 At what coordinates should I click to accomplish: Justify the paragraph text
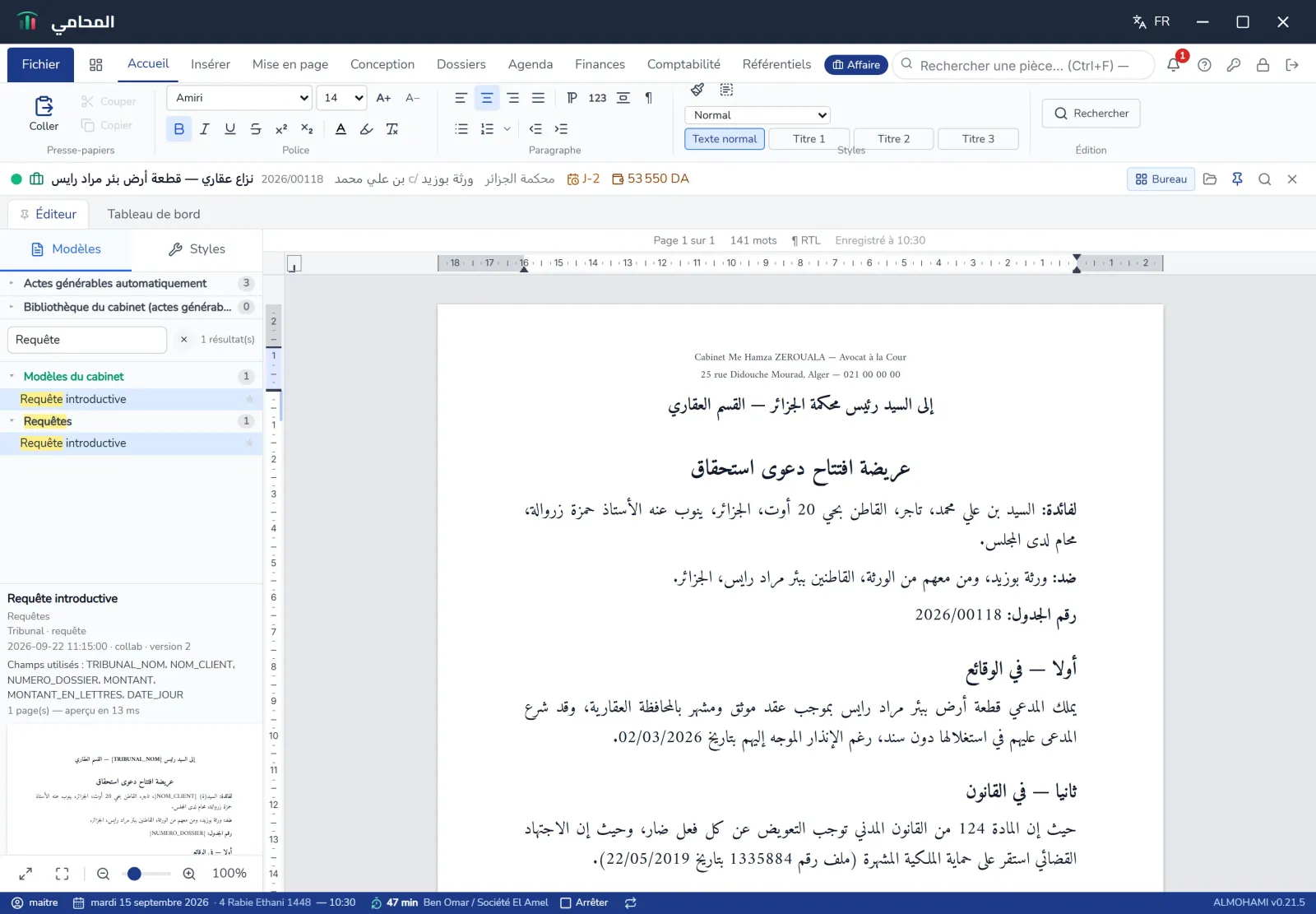coord(538,98)
